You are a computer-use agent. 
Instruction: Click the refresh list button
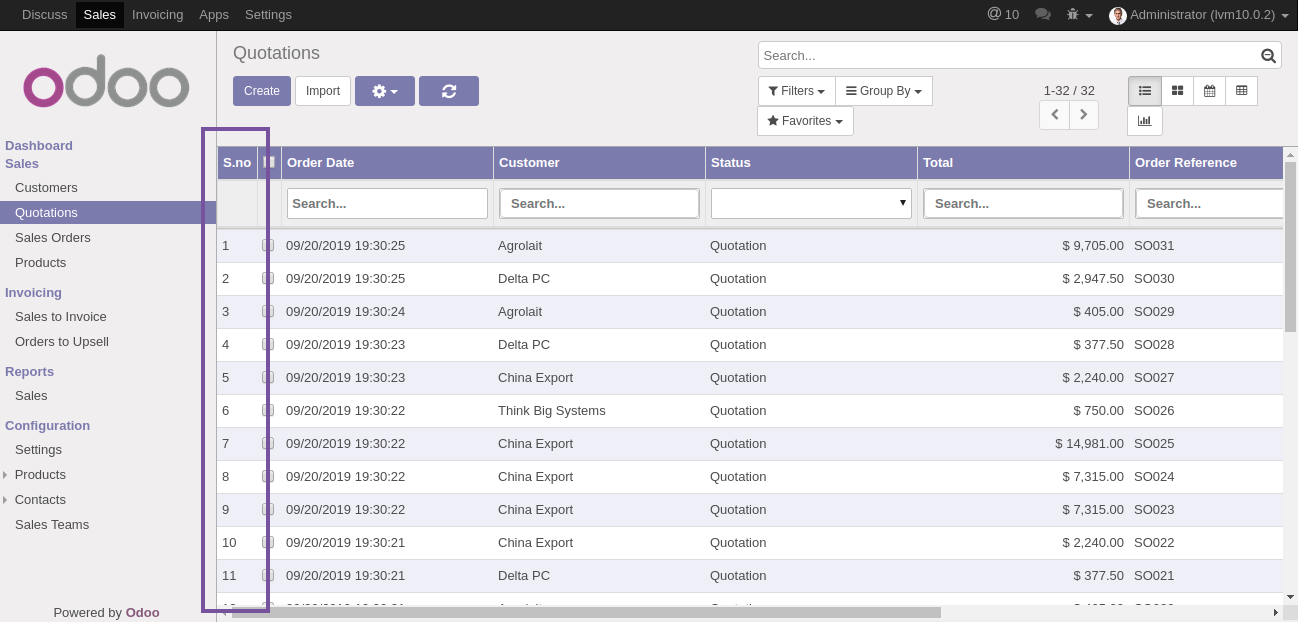click(x=448, y=91)
